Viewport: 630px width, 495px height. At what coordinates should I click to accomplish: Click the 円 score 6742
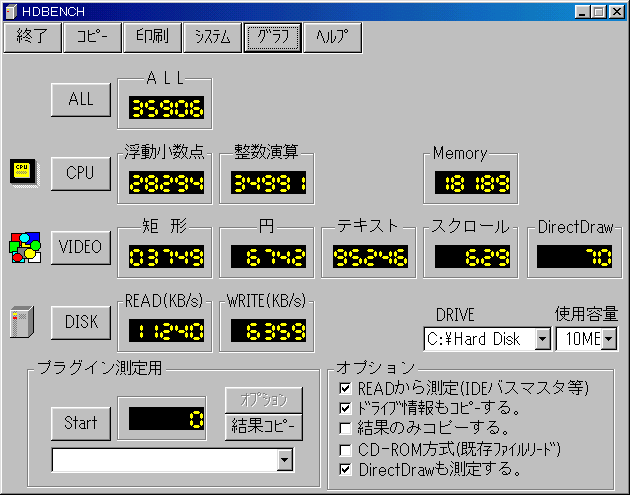click(x=268, y=256)
